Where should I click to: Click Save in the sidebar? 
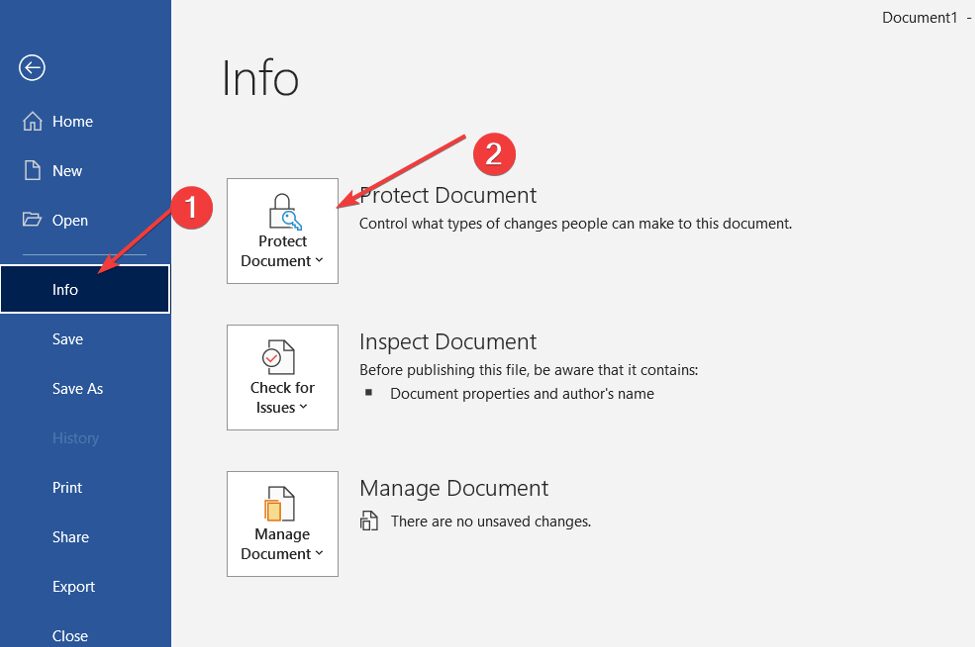coord(67,338)
